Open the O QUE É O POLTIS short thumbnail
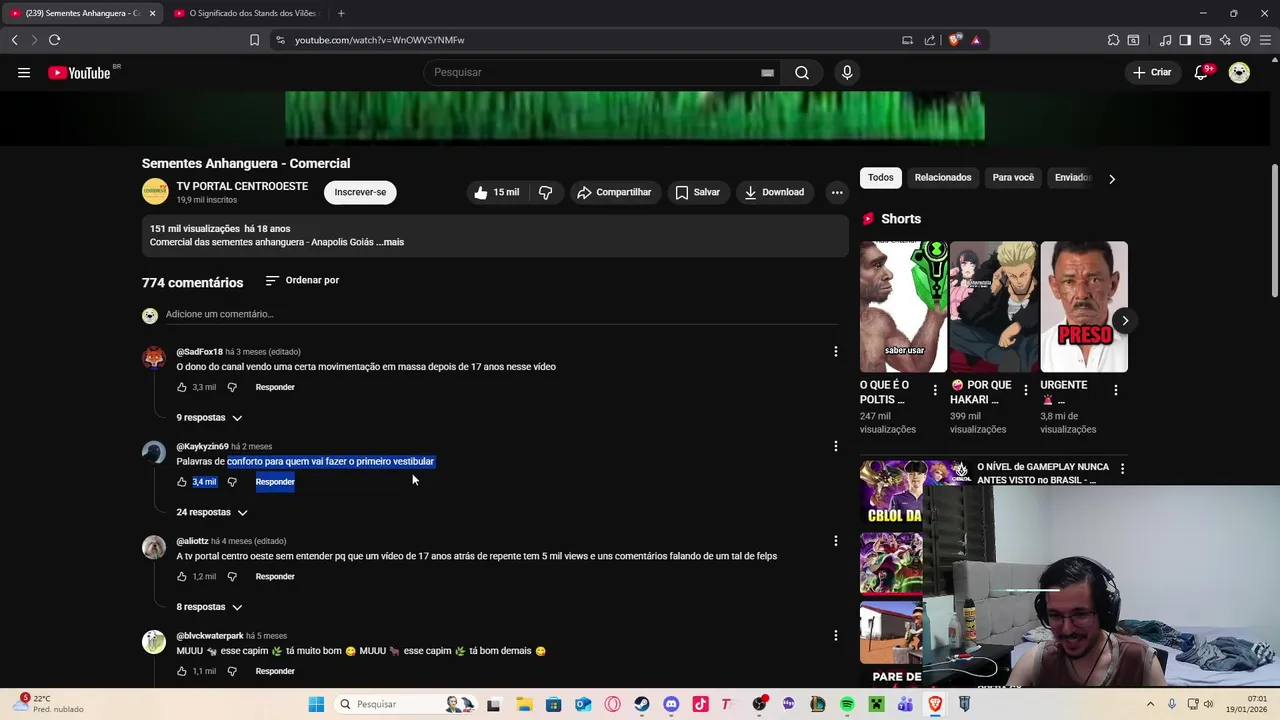 pyautogui.click(x=904, y=307)
